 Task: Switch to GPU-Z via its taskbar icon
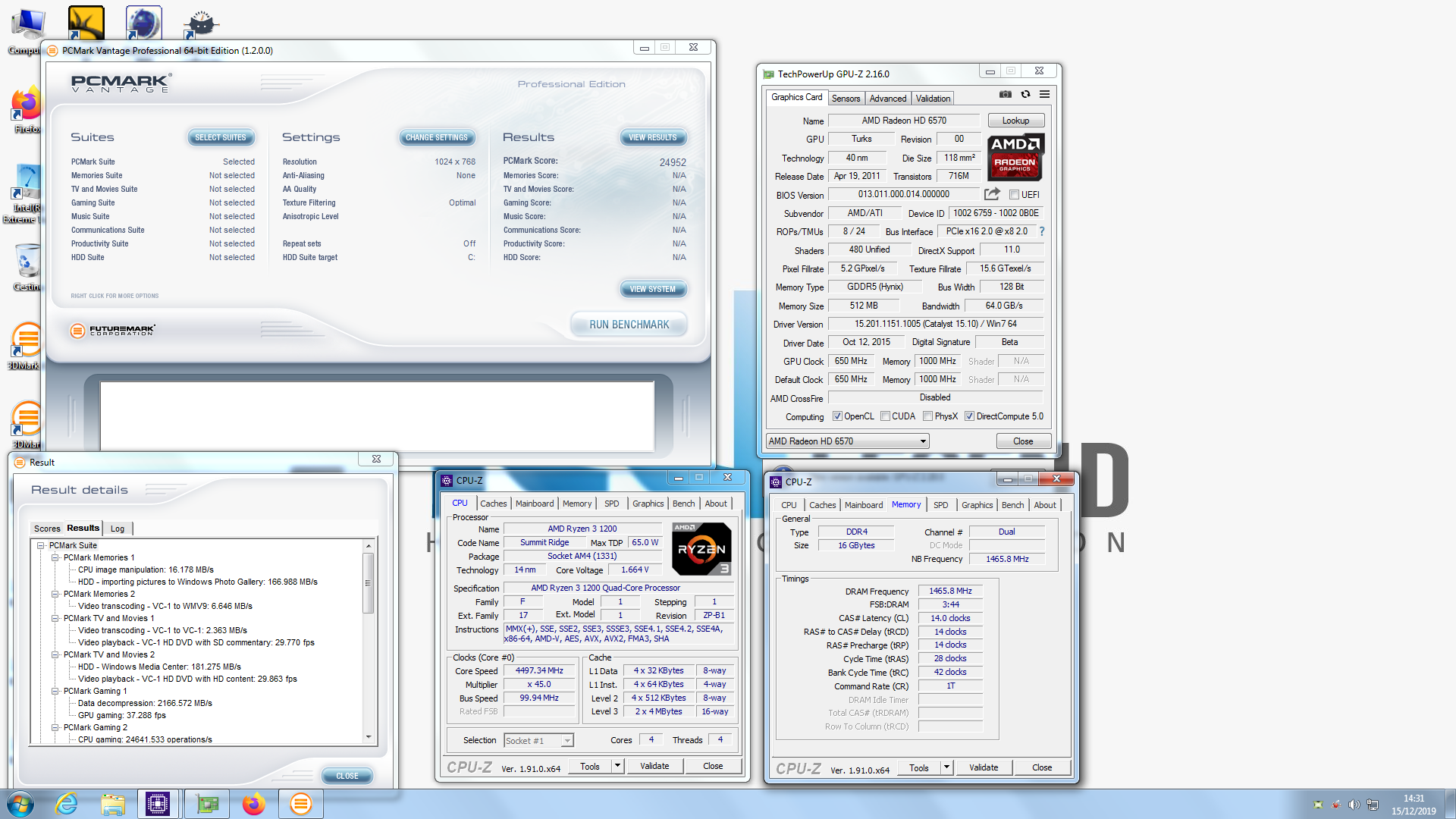(207, 804)
